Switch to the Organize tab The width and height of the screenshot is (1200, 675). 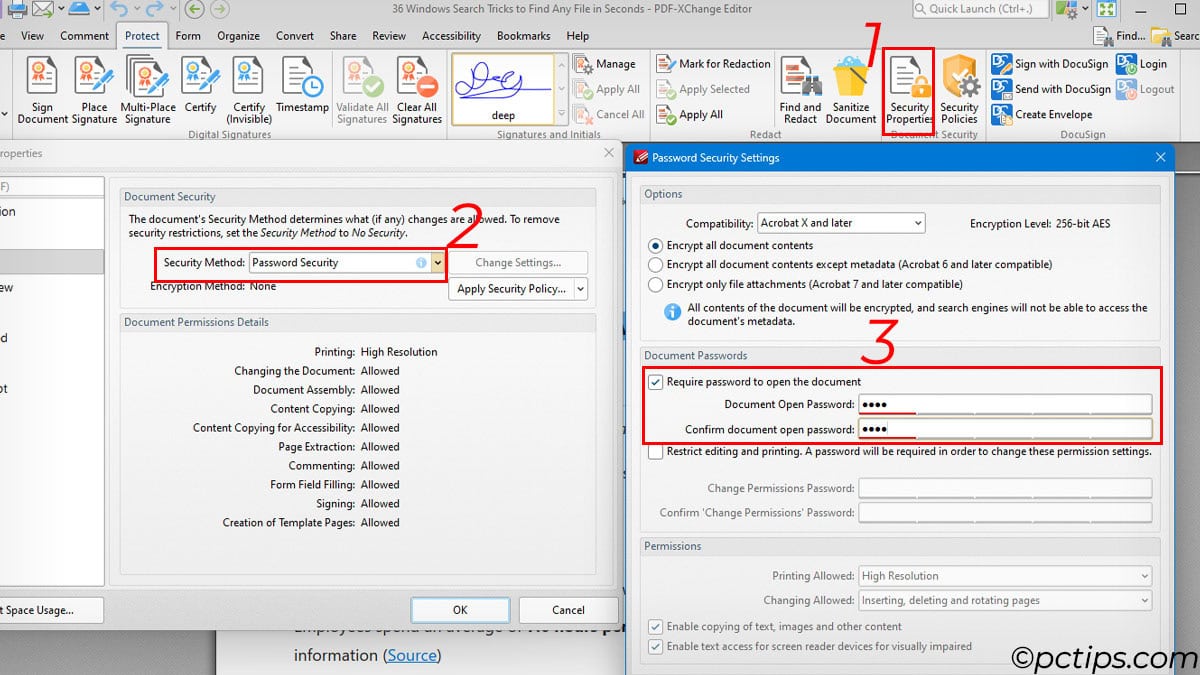tap(238, 36)
